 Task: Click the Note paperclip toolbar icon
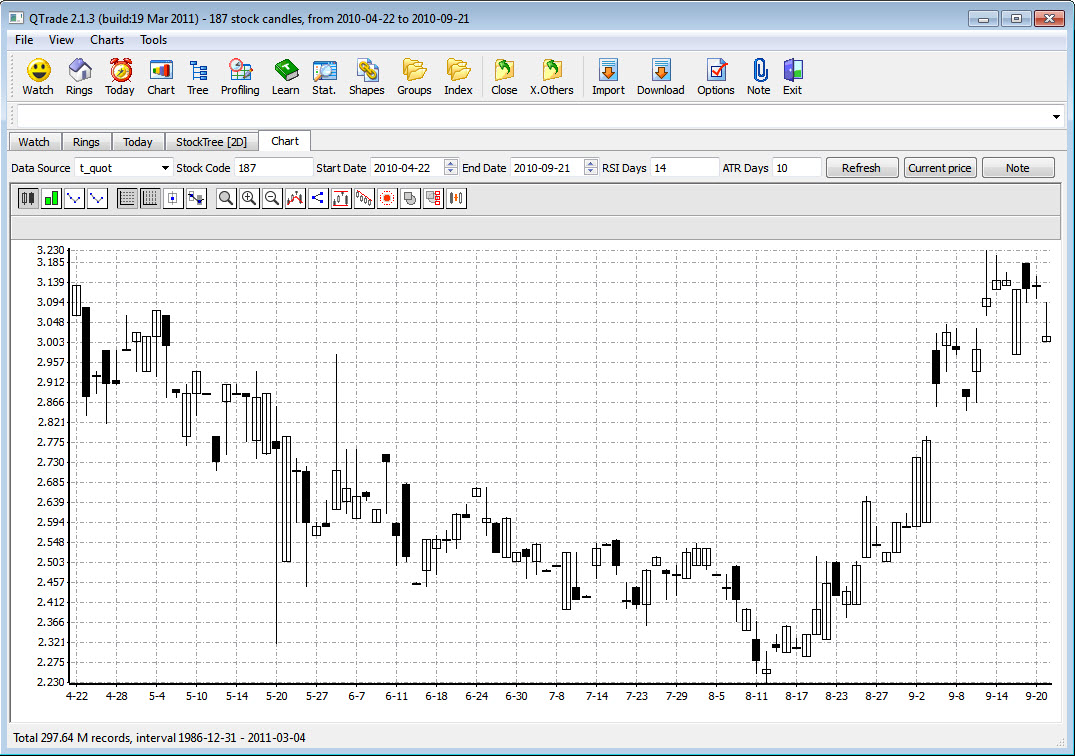pyautogui.click(x=759, y=76)
